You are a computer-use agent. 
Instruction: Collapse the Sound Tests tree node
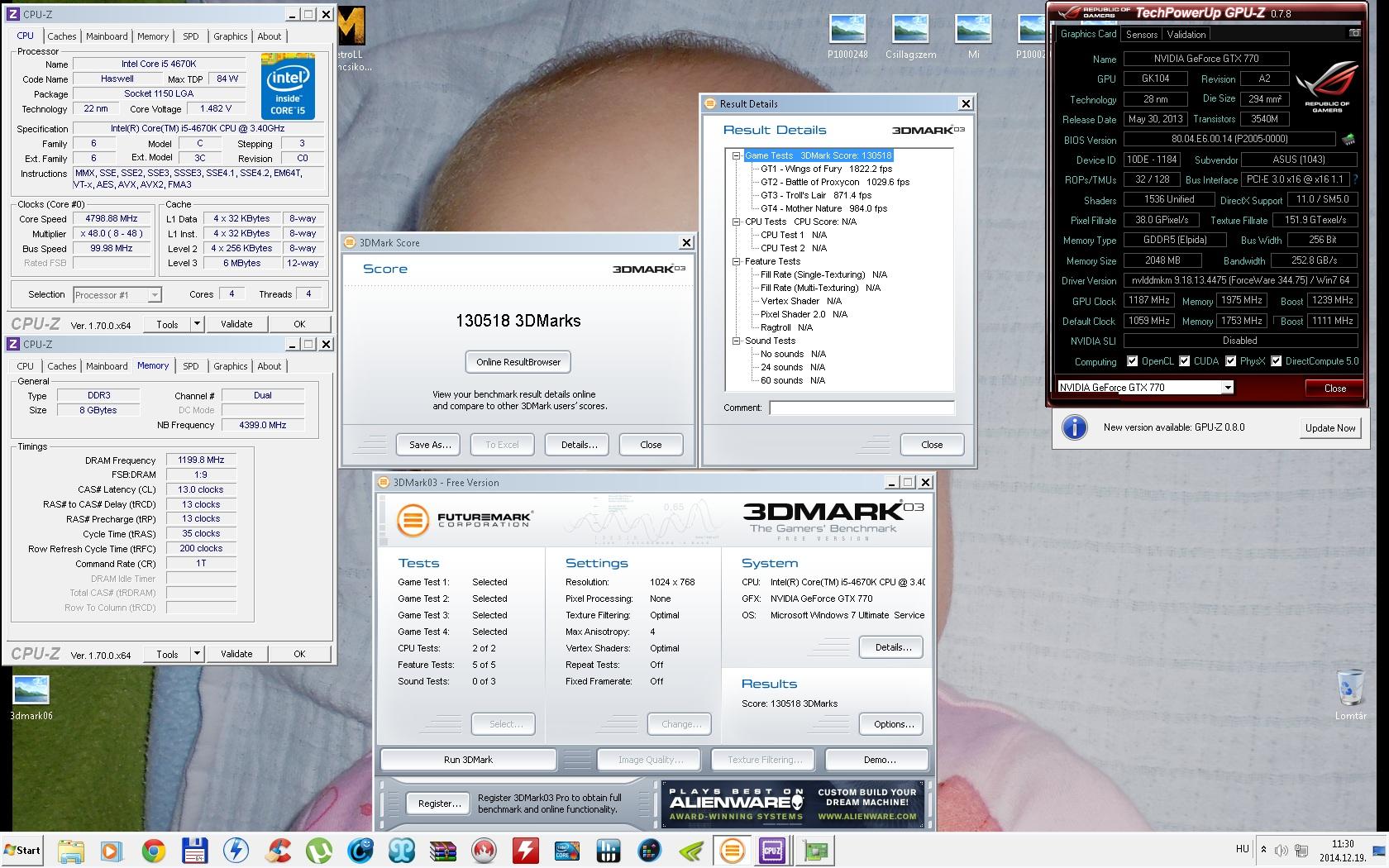[736, 341]
